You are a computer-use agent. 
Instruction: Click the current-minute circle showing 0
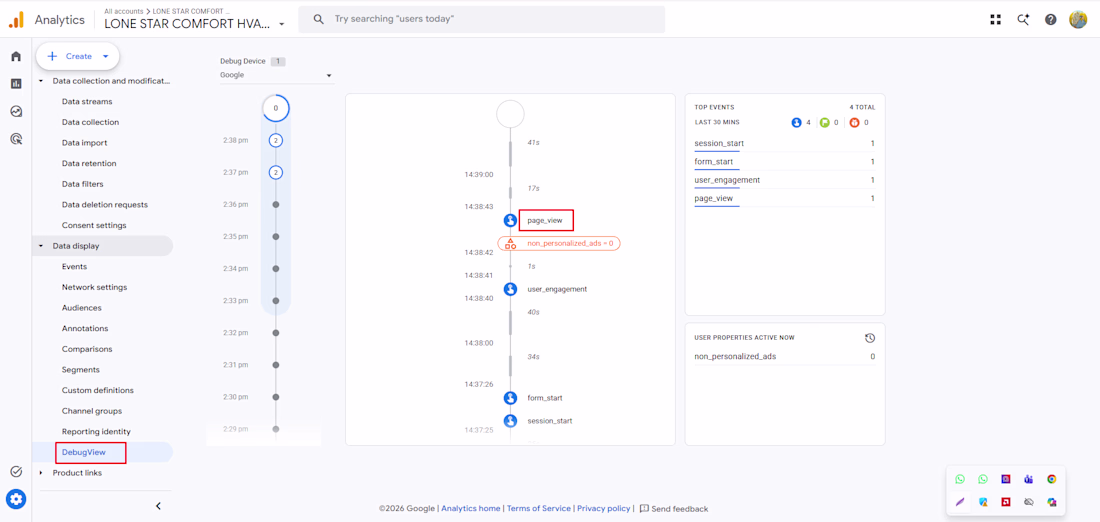click(x=276, y=108)
